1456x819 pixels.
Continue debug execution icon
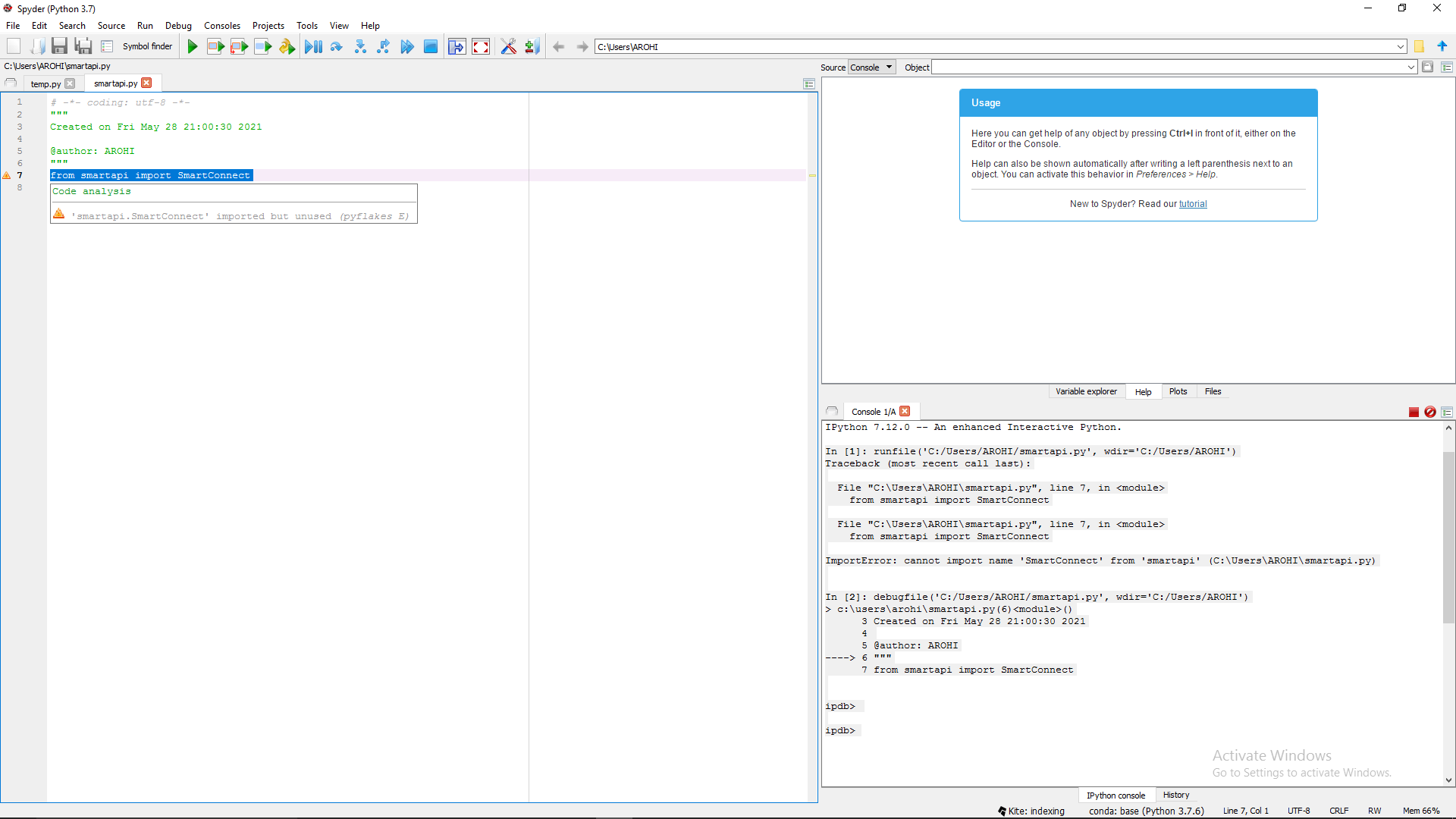[x=407, y=46]
